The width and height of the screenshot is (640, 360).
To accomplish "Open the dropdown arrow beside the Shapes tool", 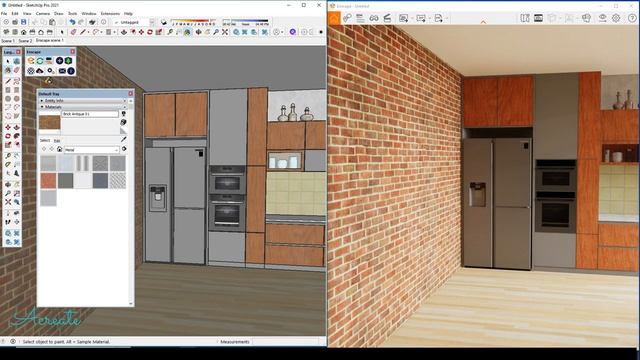I will [x=114, y=32].
